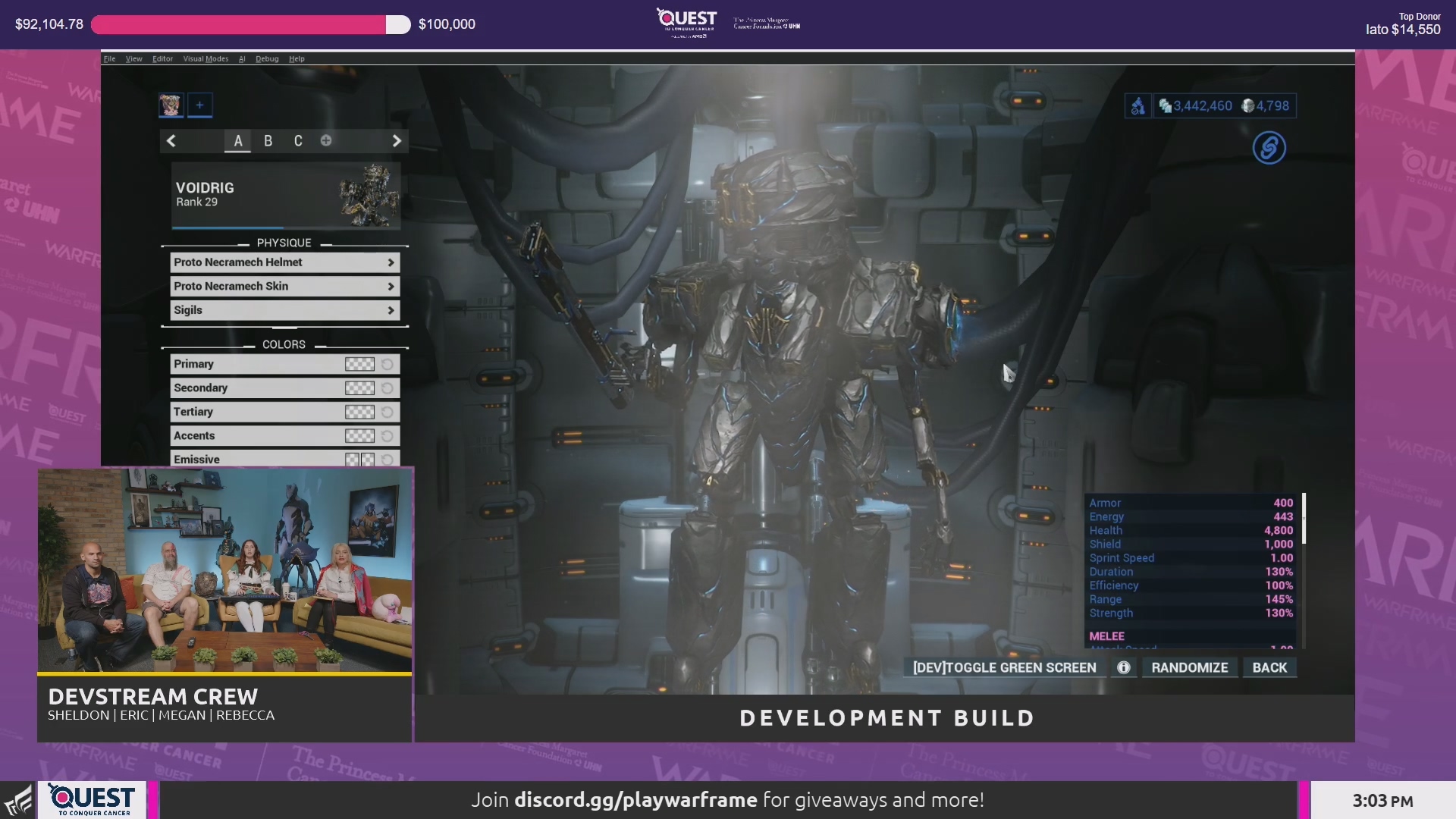
Task: Go to next appearance config with right arrow
Action: coord(397,141)
